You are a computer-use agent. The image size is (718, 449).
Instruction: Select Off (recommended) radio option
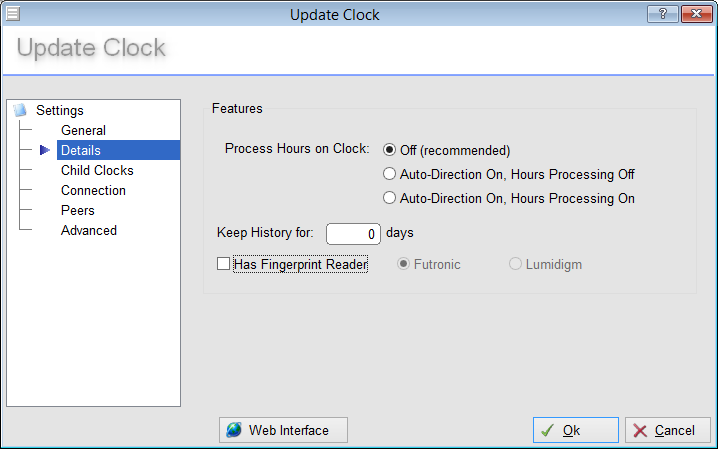[x=390, y=151]
